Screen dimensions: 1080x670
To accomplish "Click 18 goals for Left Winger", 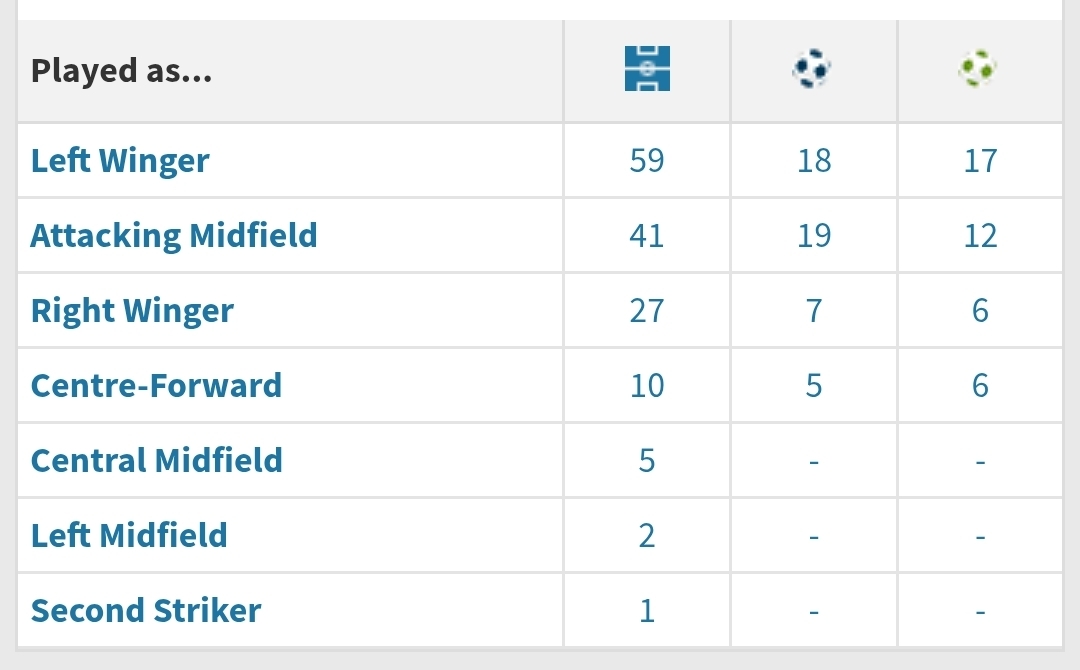I will [814, 160].
